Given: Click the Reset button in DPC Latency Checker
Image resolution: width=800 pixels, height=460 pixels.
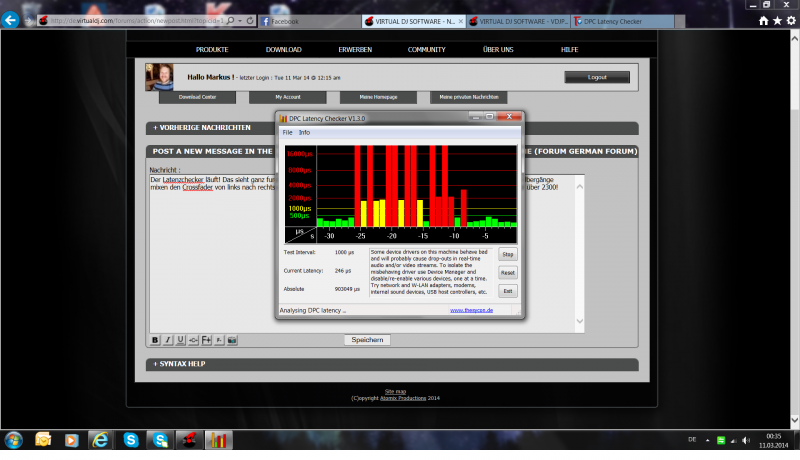Looking at the screenshot, I should pos(508,273).
